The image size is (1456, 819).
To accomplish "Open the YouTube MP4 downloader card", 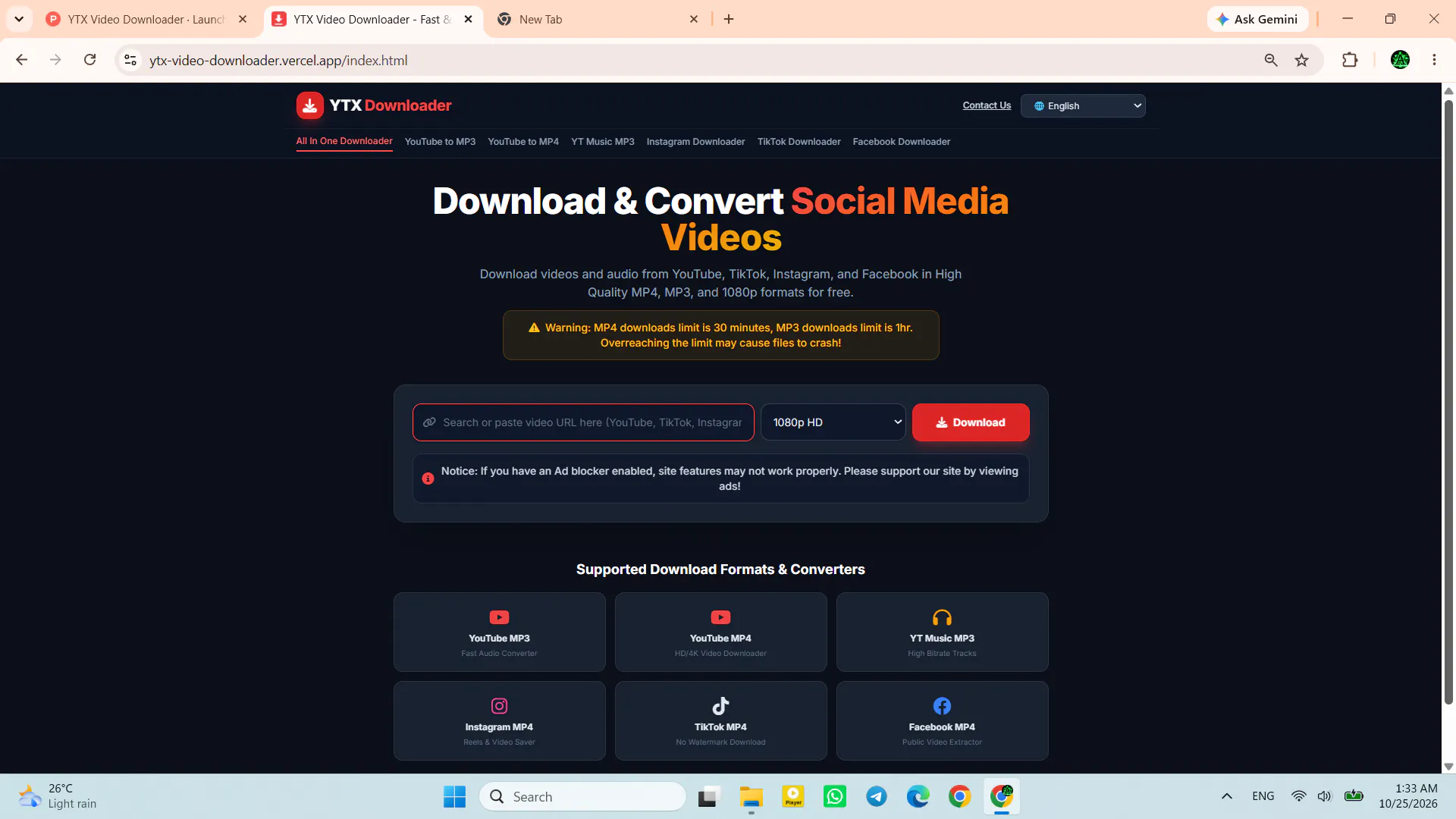I will tap(720, 632).
